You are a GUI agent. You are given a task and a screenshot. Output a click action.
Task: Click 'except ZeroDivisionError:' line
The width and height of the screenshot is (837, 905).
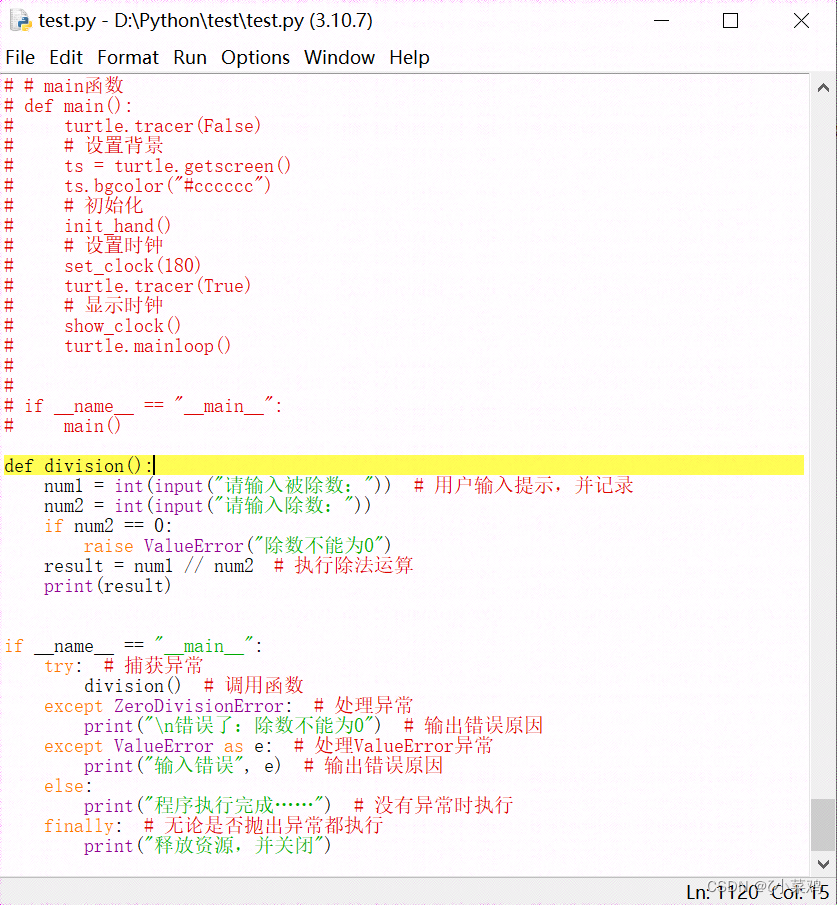click(x=229, y=706)
